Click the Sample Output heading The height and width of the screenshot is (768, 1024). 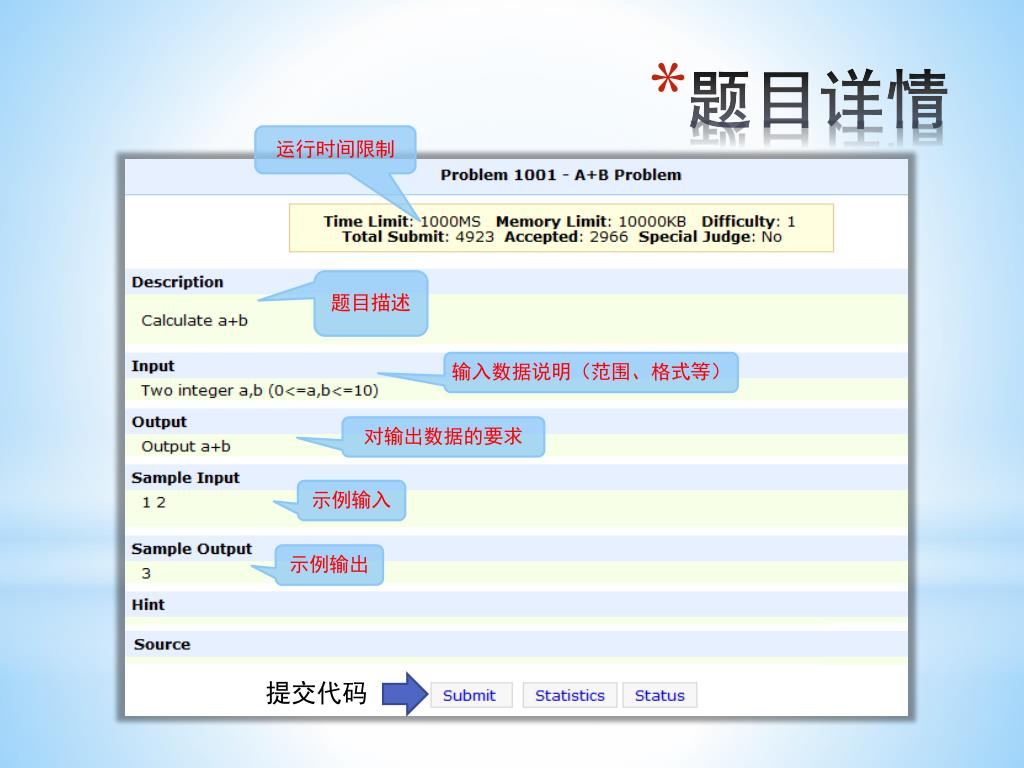[191, 549]
